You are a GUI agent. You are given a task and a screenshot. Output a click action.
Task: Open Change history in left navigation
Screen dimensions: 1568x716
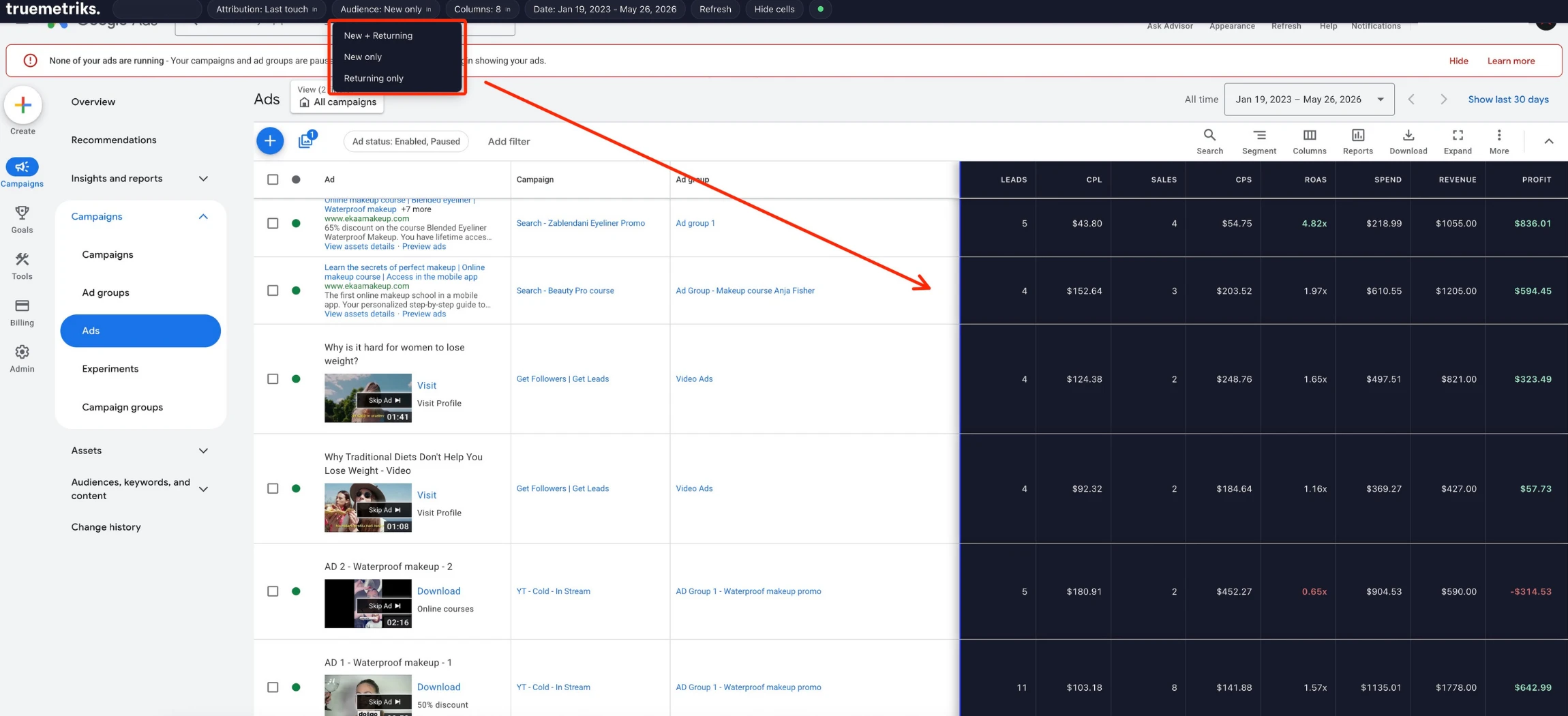[106, 527]
